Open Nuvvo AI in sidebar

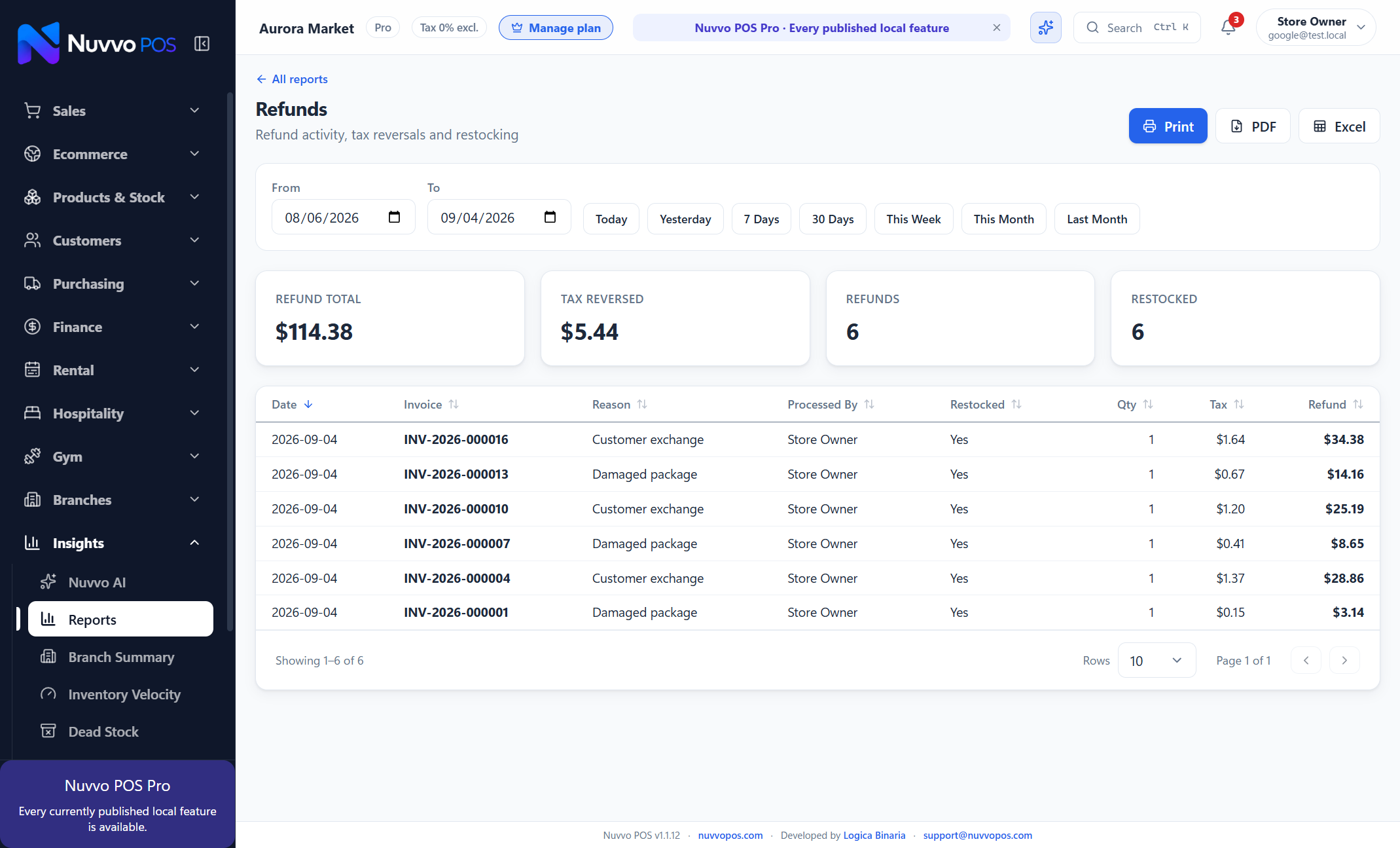pyautogui.click(x=120, y=582)
